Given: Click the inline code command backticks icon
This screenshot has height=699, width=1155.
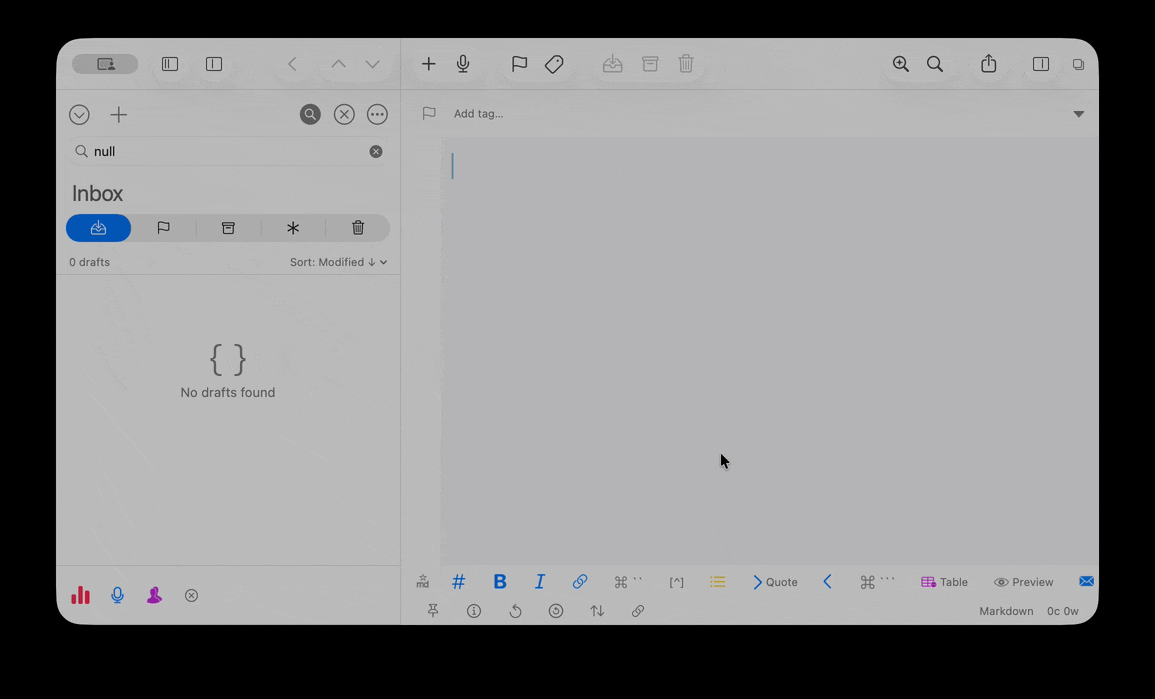Looking at the screenshot, I should pyautogui.click(x=628, y=582).
